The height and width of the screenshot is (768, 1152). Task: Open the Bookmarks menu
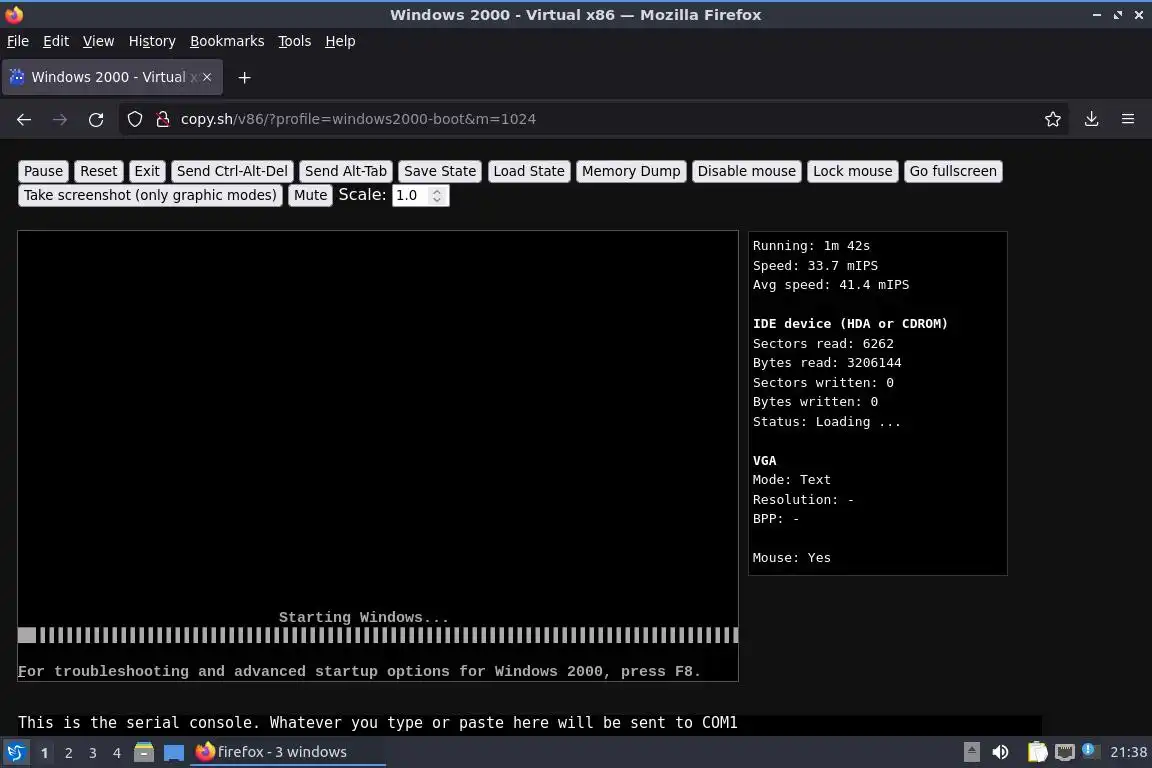pos(227,41)
